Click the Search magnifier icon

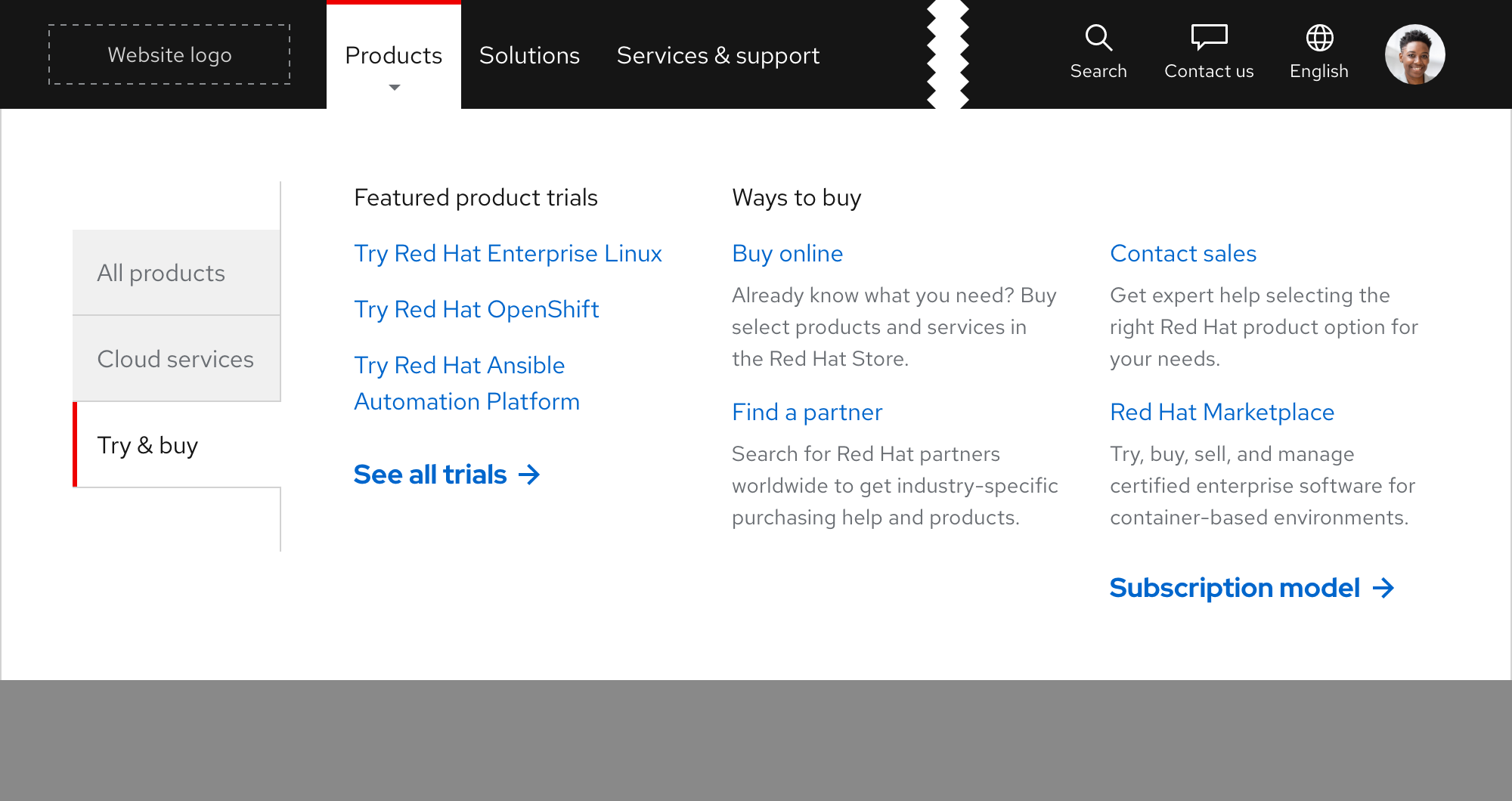coord(1098,38)
